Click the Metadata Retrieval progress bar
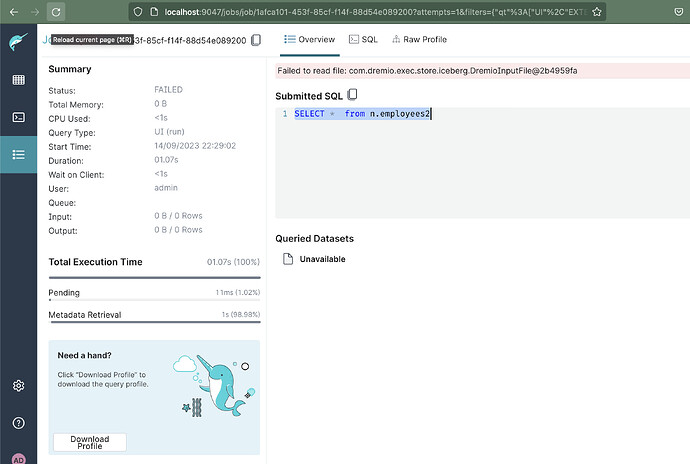 pos(154,322)
